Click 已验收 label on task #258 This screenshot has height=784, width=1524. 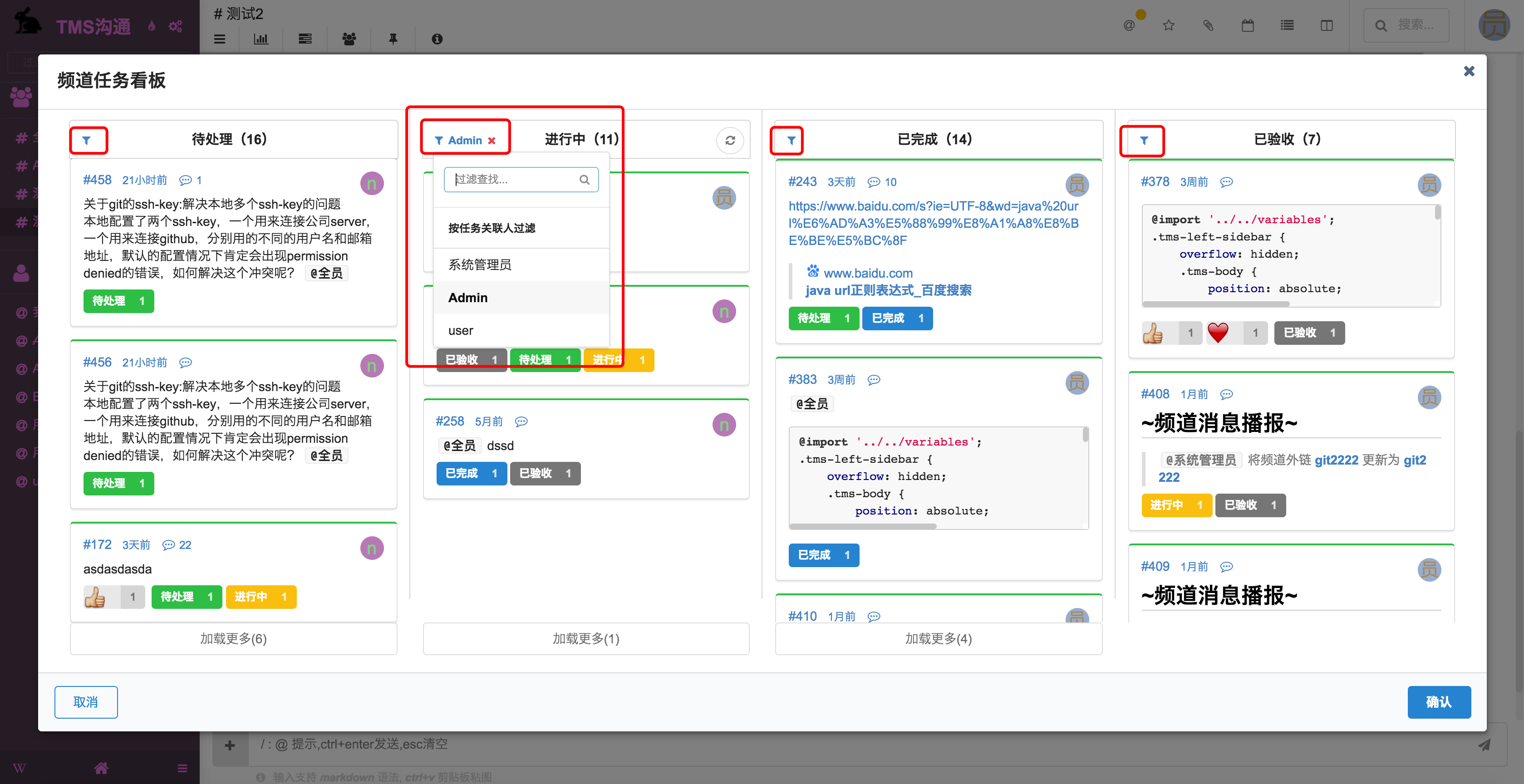[545, 473]
